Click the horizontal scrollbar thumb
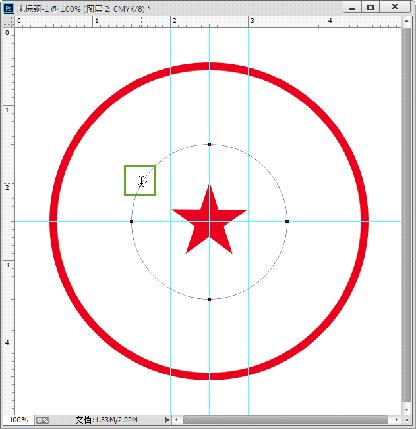 click(285, 420)
